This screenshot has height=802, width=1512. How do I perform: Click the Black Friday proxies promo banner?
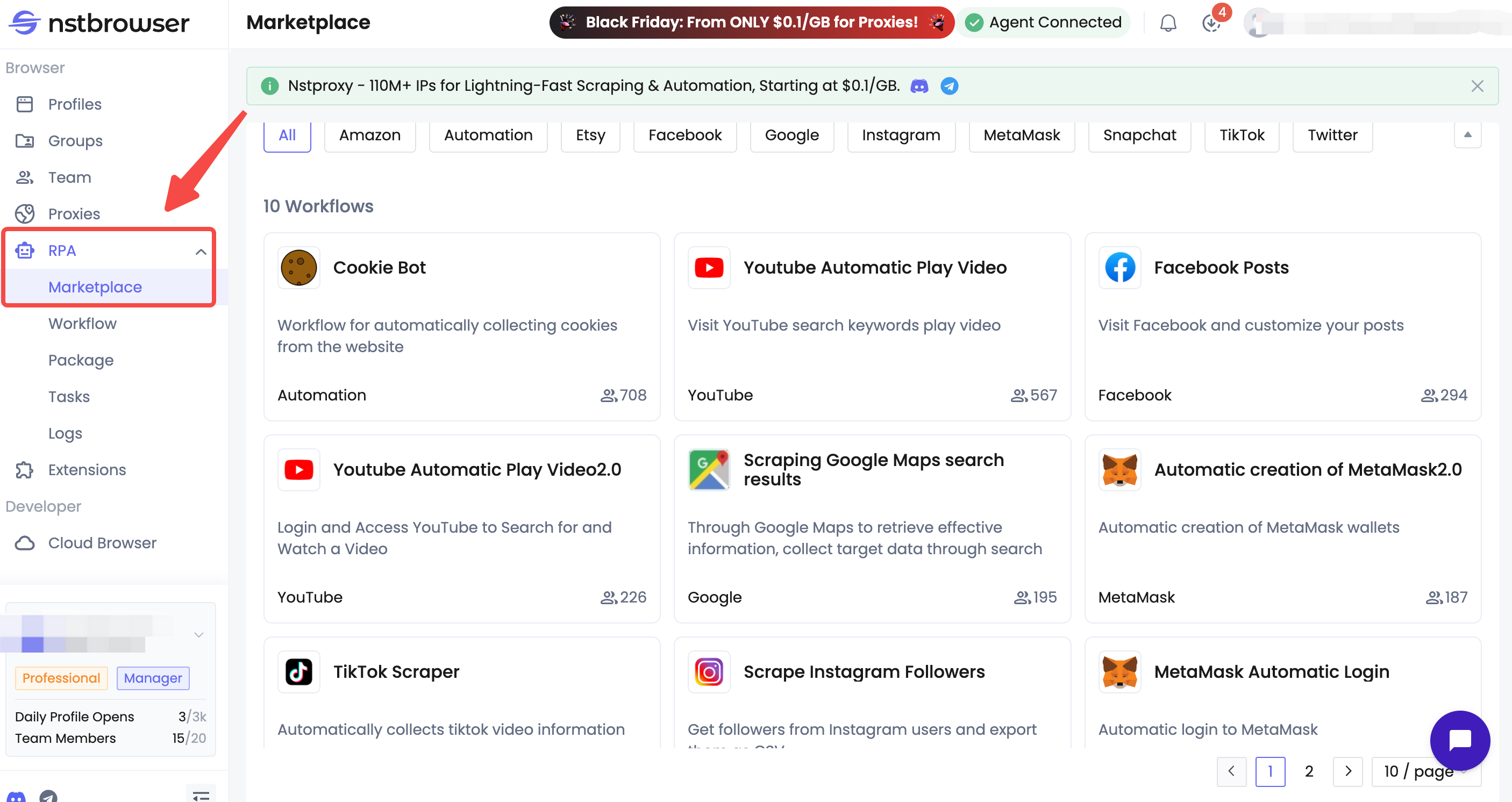point(751,22)
